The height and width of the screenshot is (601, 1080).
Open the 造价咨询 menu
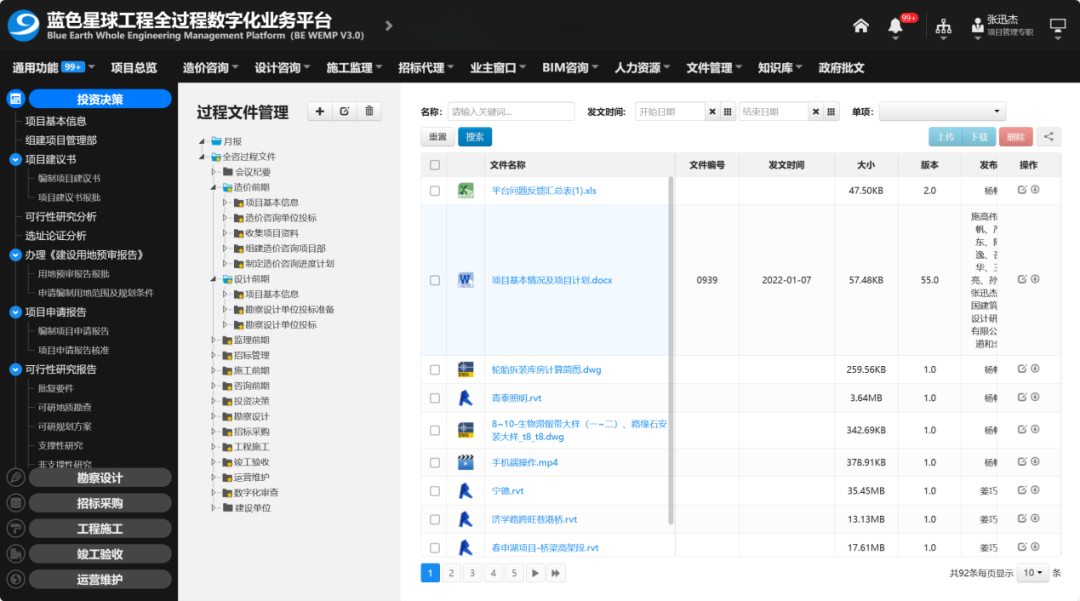click(210, 68)
